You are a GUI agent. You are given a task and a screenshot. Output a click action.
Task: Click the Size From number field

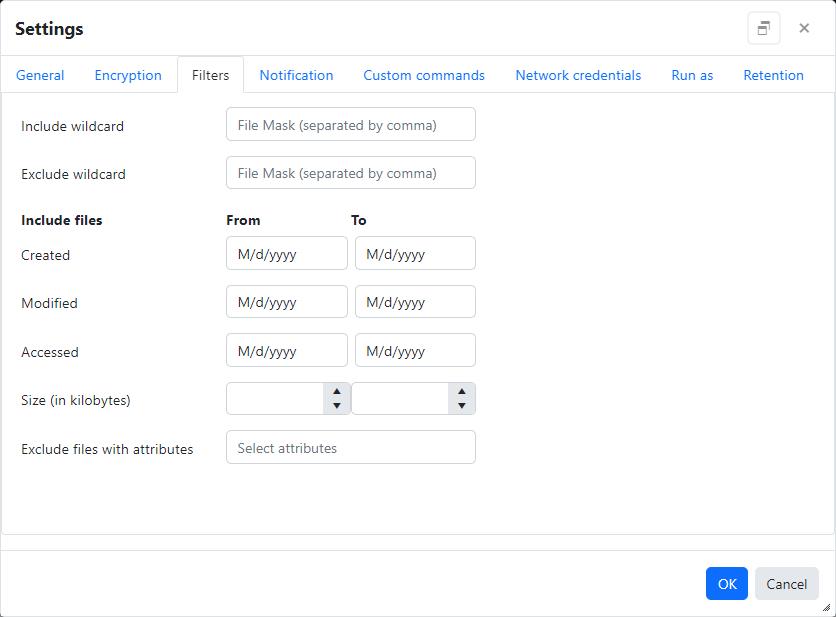[275, 399]
